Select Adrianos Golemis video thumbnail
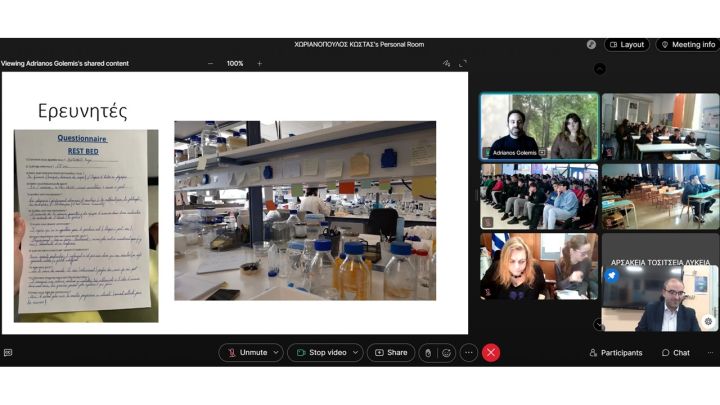Image resolution: width=720 pixels, height=405 pixels. click(x=539, y=126)
